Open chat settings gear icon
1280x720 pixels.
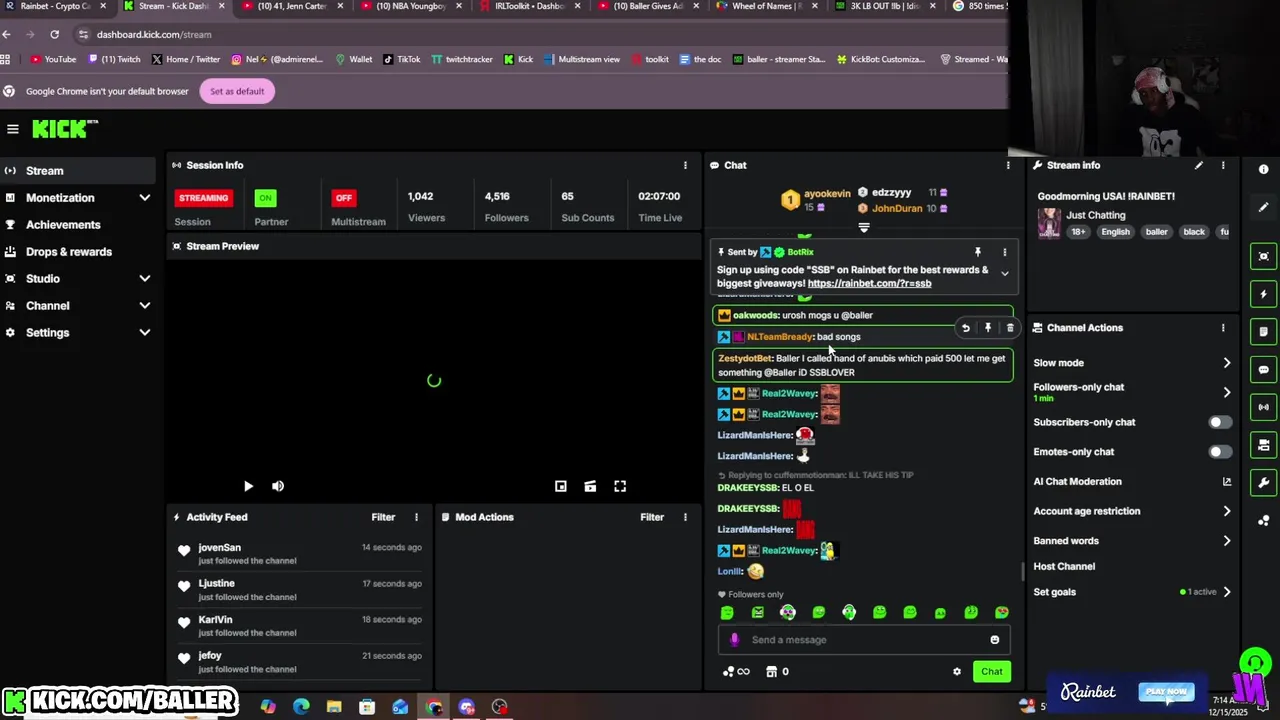957,672
